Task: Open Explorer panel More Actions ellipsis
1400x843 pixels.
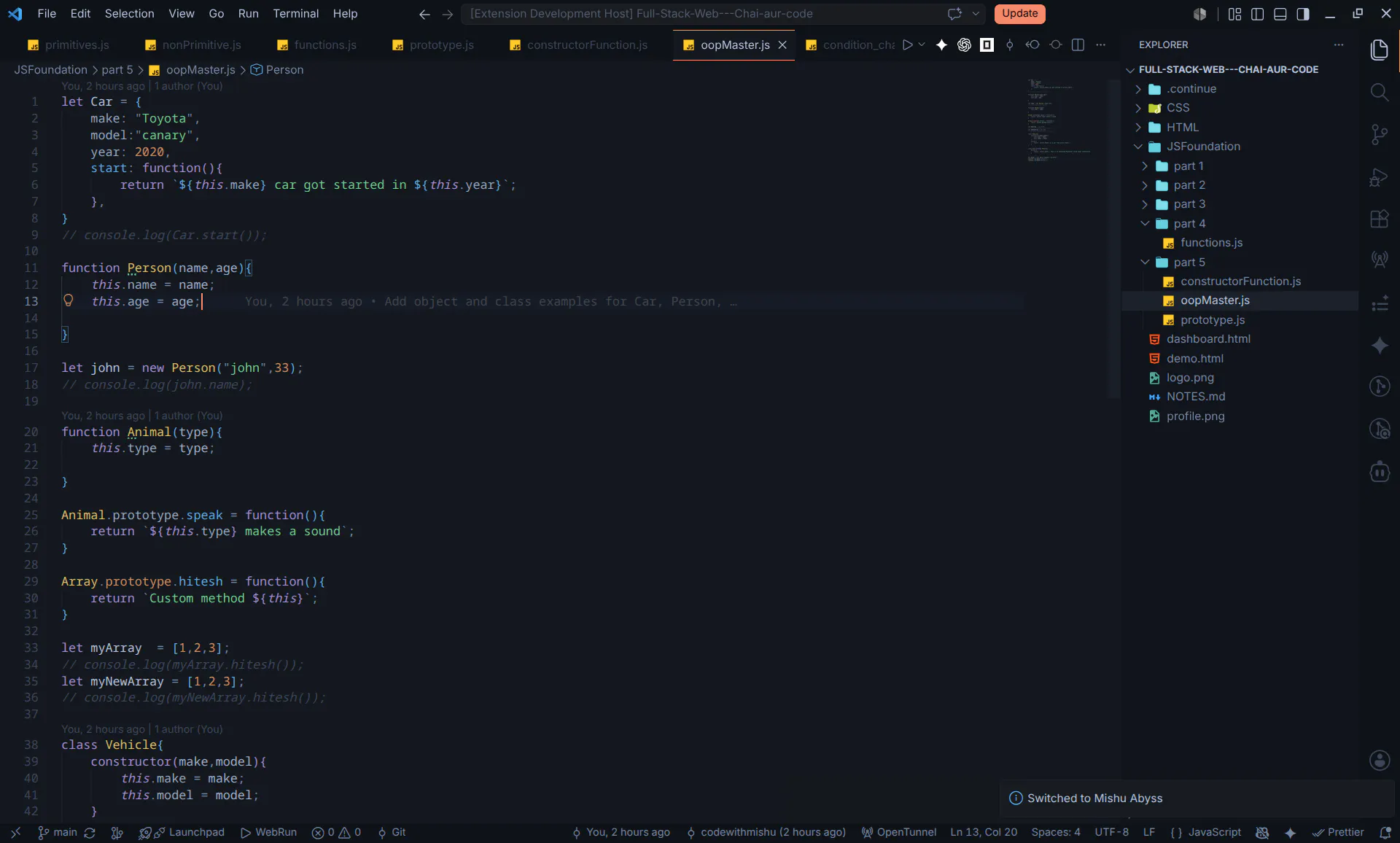Action: click(x=1339, y=44)
